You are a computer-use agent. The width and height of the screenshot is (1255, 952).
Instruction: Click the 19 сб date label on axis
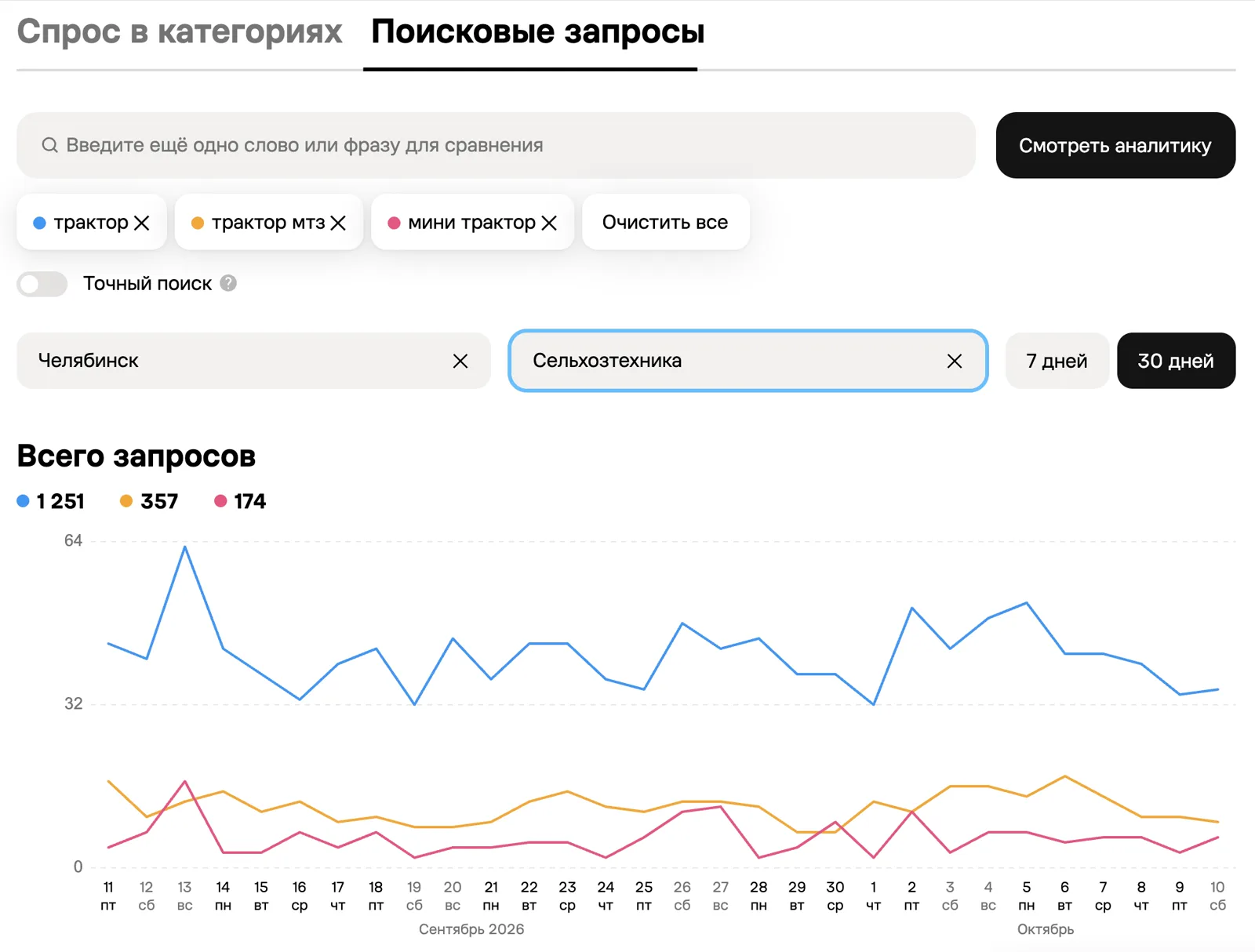pyautogui.click(x=414, y=896)
